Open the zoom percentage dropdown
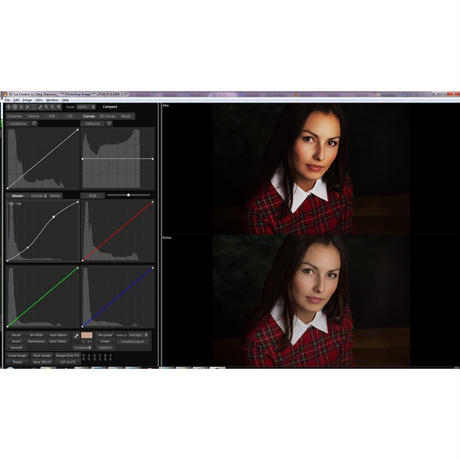 (86, 107)
